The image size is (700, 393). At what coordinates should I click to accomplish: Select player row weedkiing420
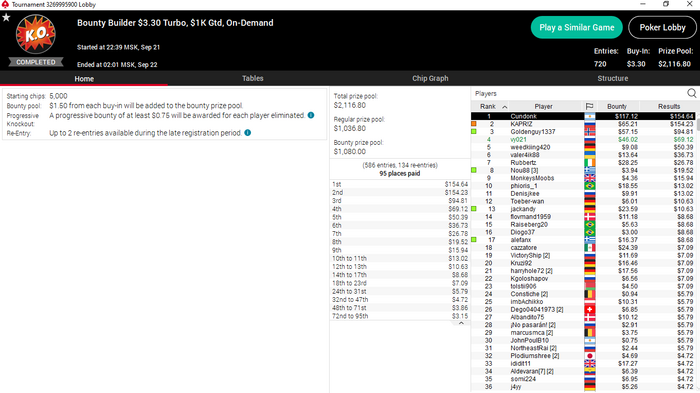[x=583, y=147]
